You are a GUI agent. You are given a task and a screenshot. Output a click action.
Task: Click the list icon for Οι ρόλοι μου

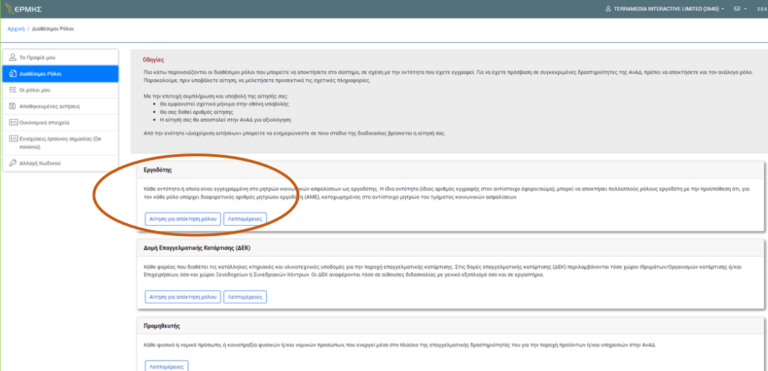click(x=13, y=90)
